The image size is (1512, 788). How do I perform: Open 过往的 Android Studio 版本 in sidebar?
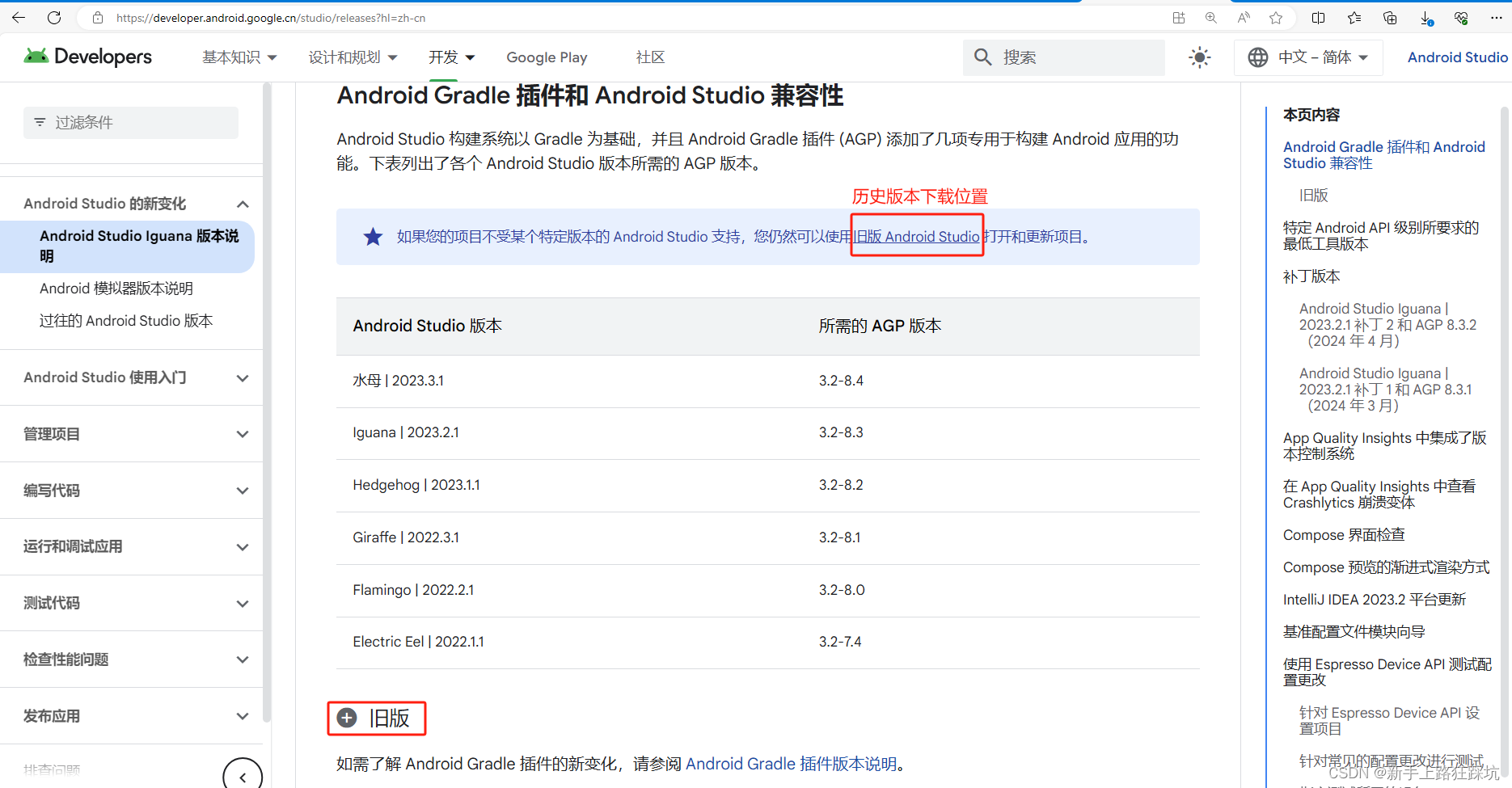(x=126, y=321)
